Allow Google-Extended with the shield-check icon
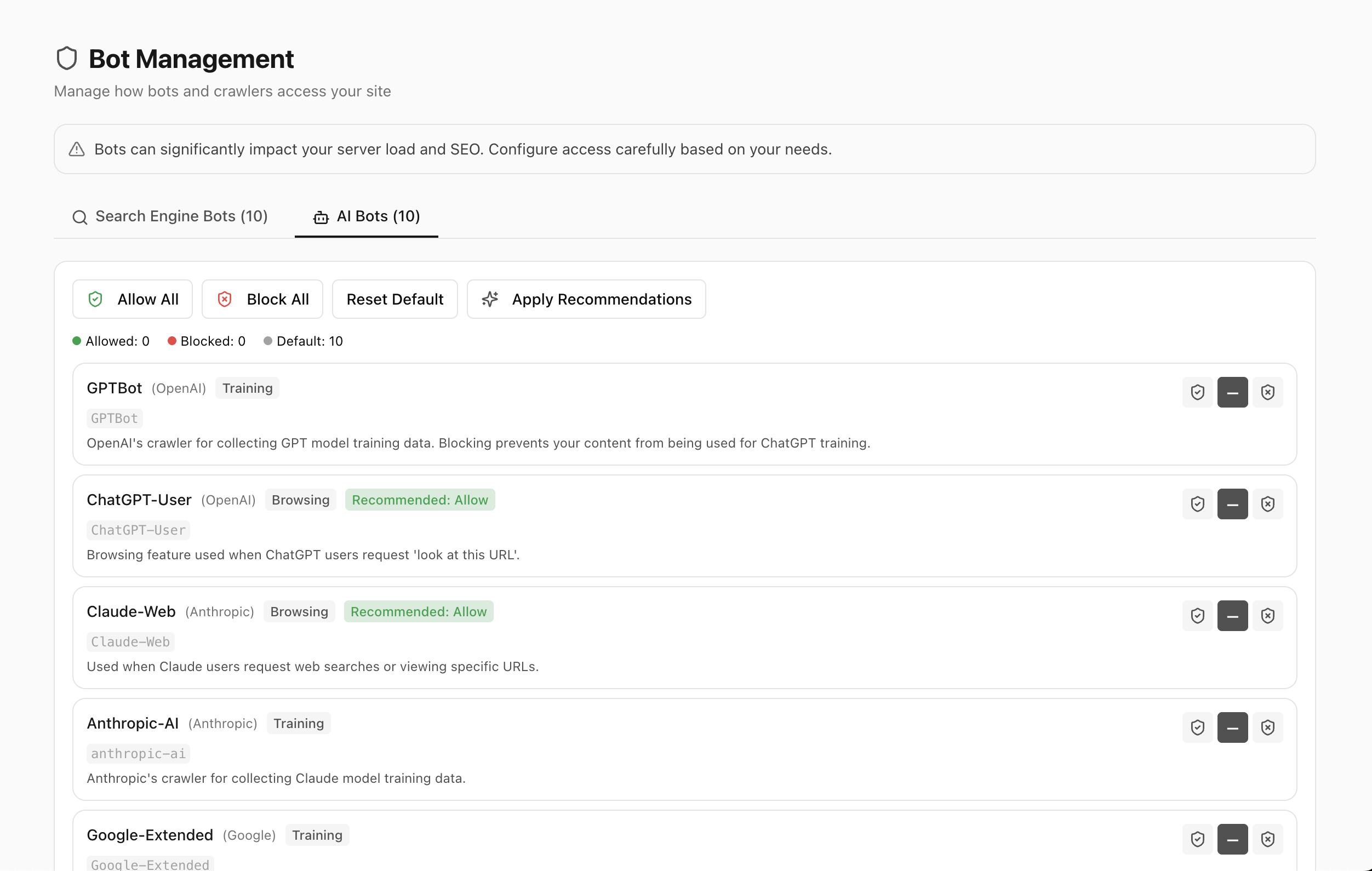 [1197, 839]
